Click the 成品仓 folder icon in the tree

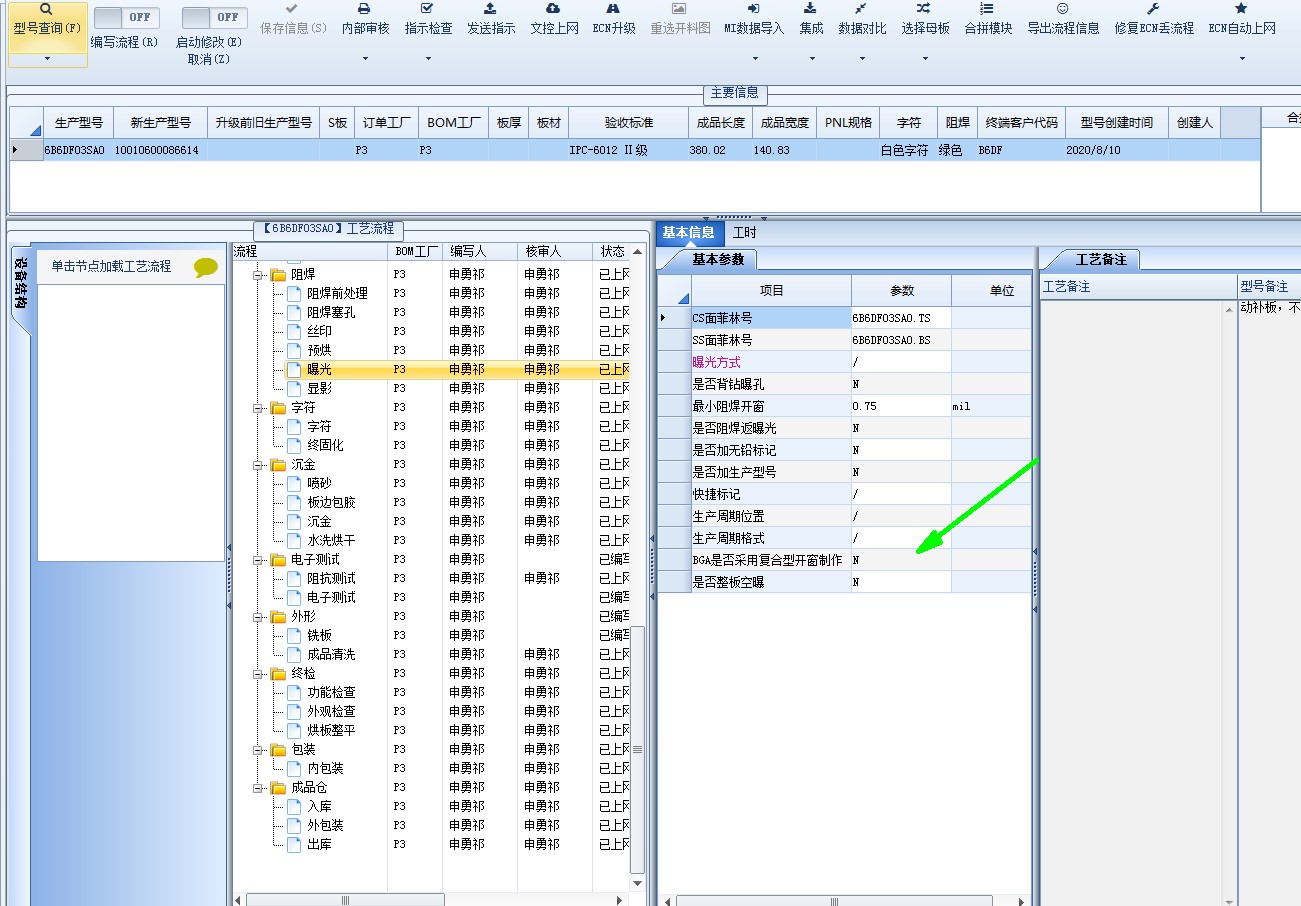coord(278,787)
